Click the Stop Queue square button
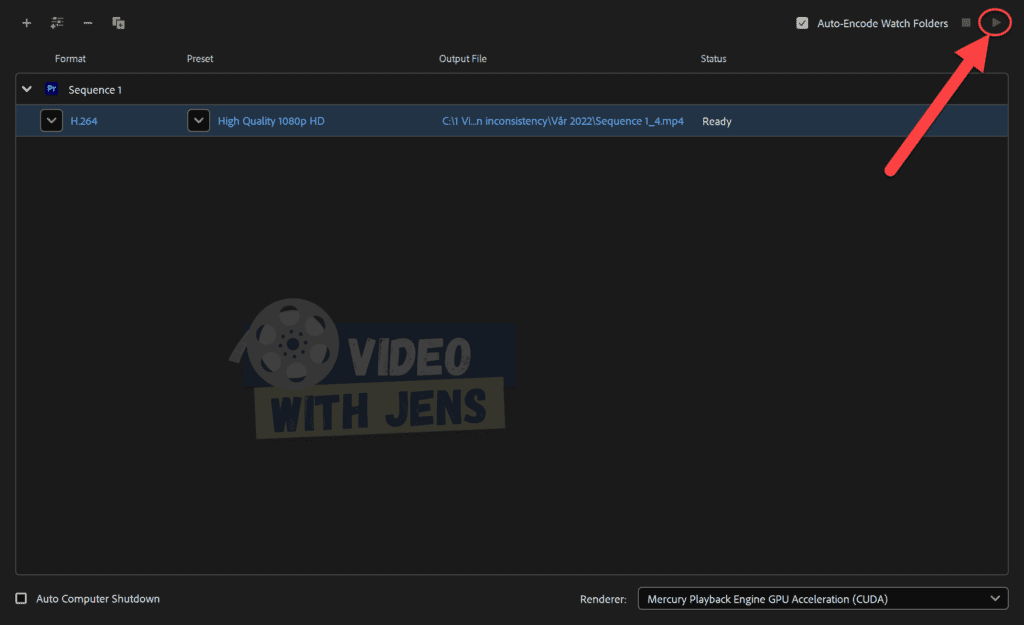 tap(966, 23)
